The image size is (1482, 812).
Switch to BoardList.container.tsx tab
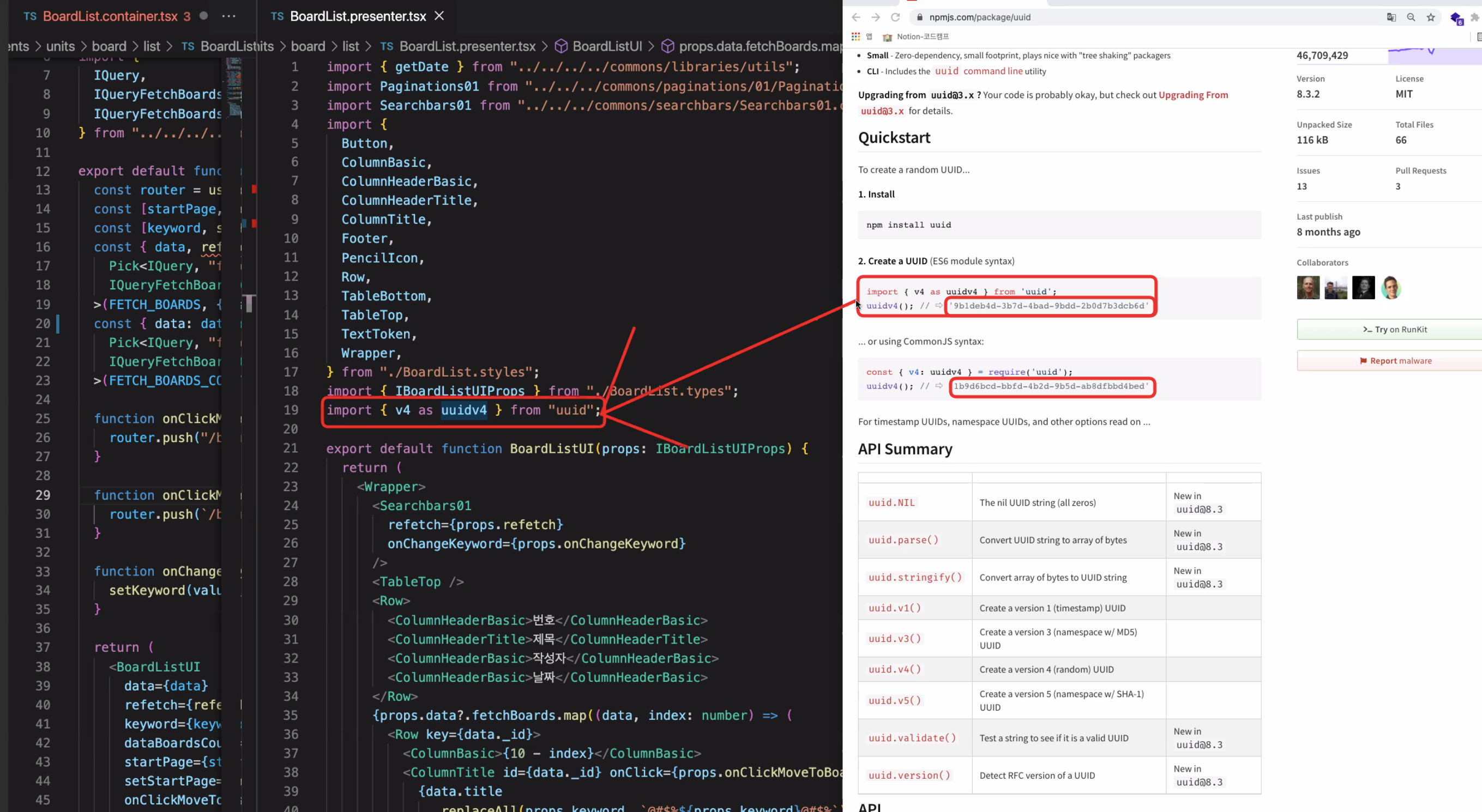tap(109, 16)
